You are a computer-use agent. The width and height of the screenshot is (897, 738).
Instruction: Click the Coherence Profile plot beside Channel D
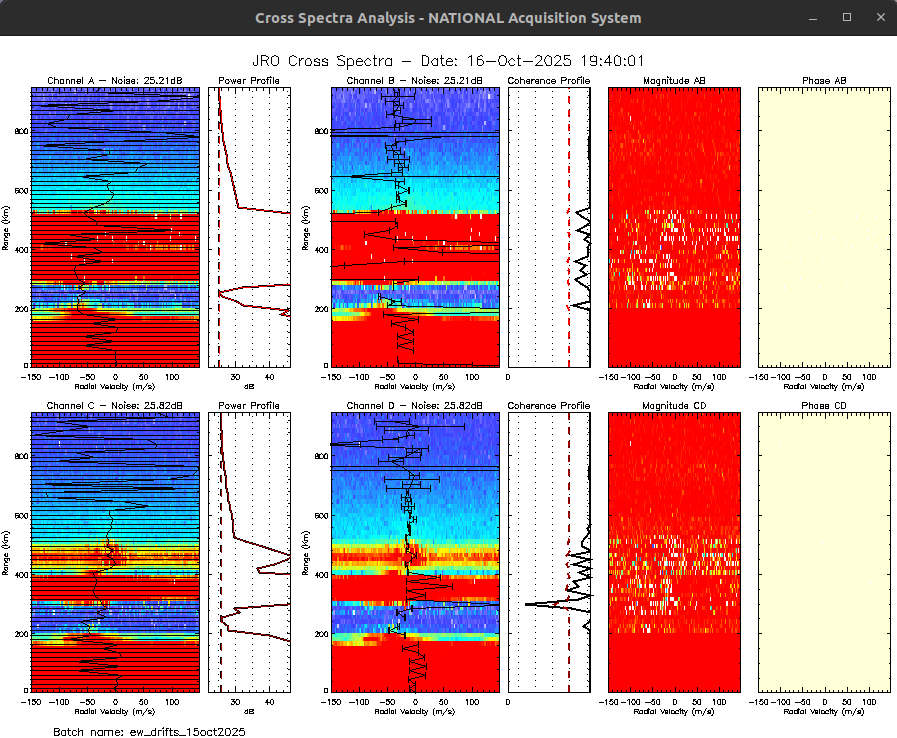[x=549, y=552]
